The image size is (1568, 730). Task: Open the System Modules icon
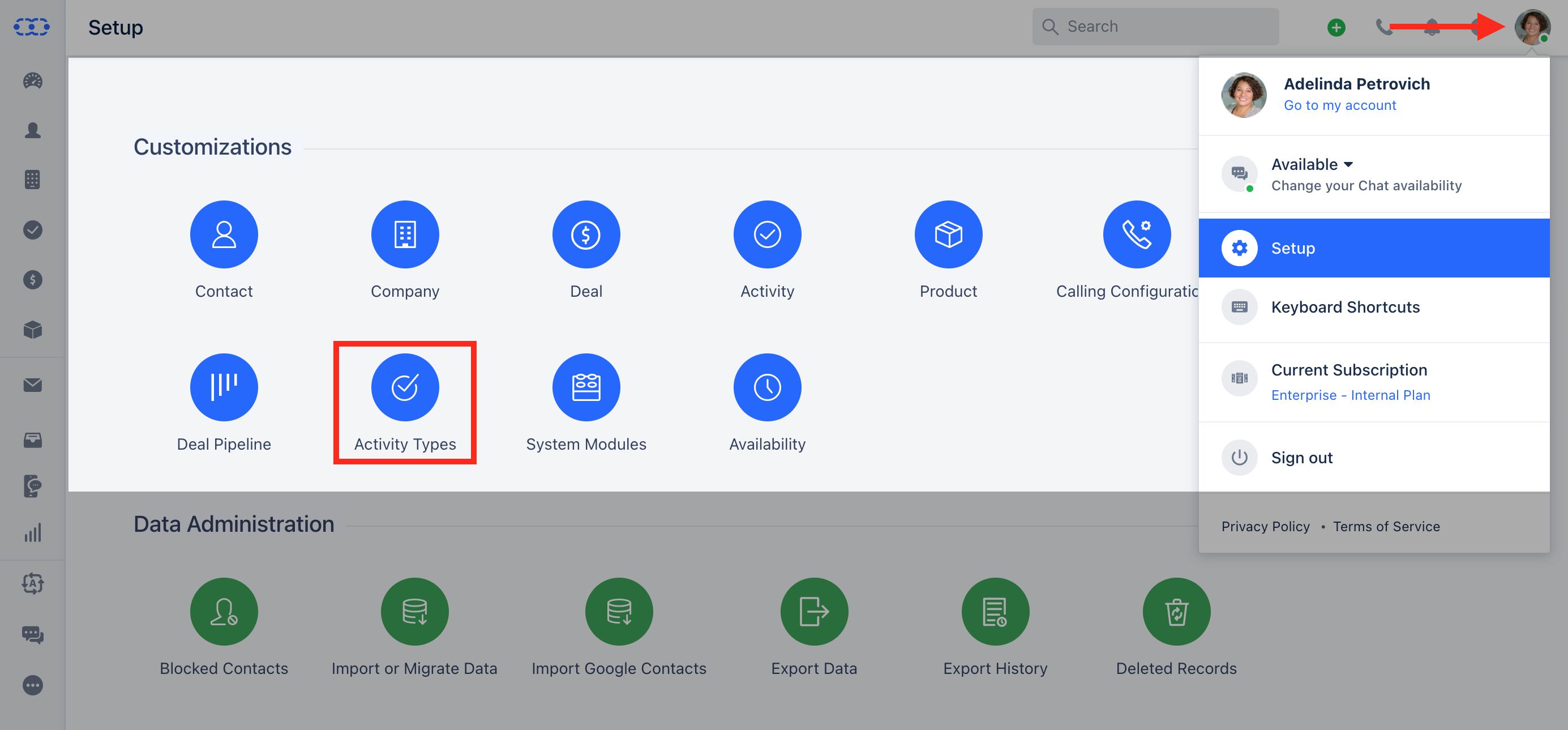pyautogui.click(x=586, y=387)
